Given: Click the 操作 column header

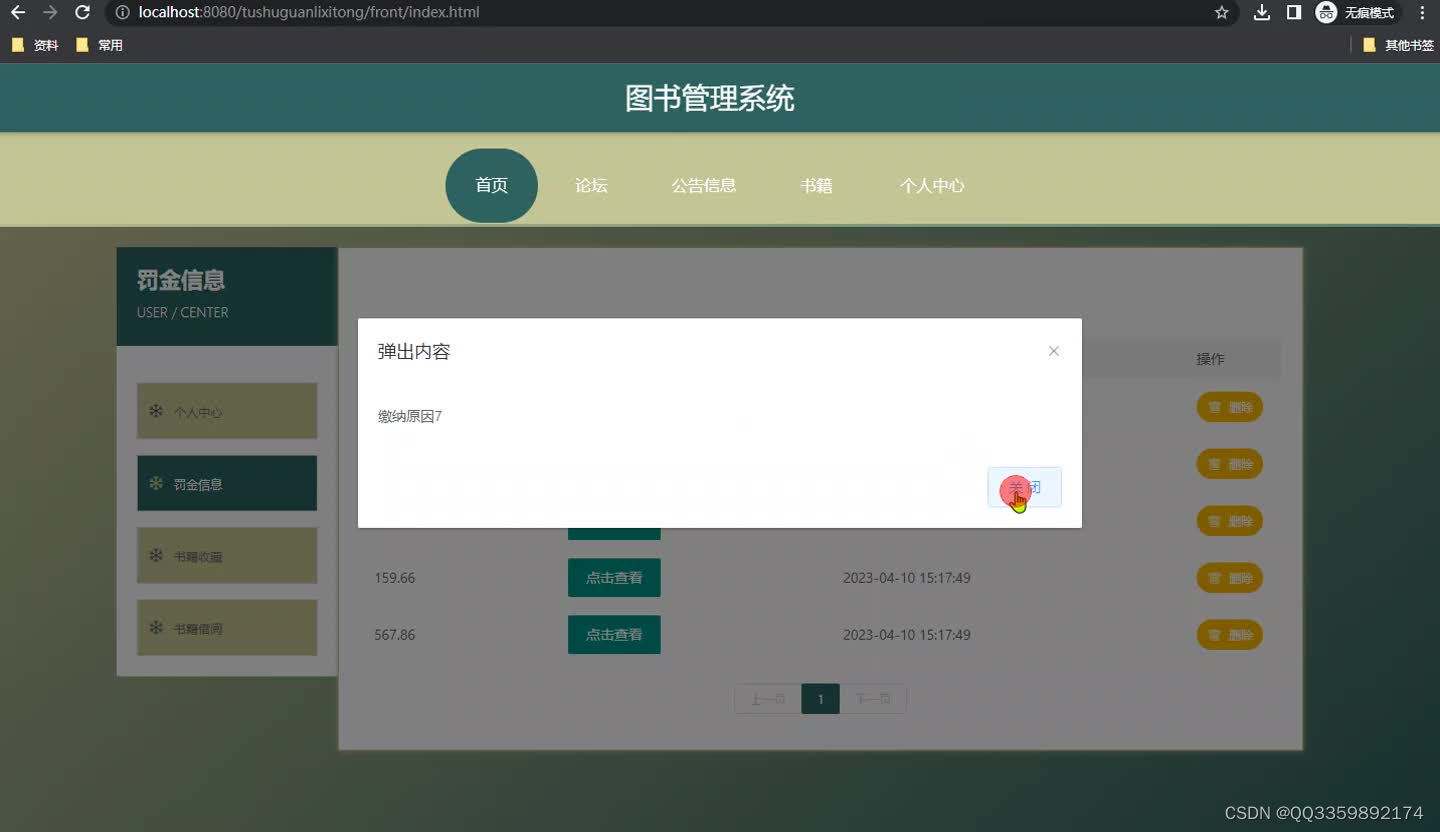Looking at the screenshot, I should point(1210,359).
